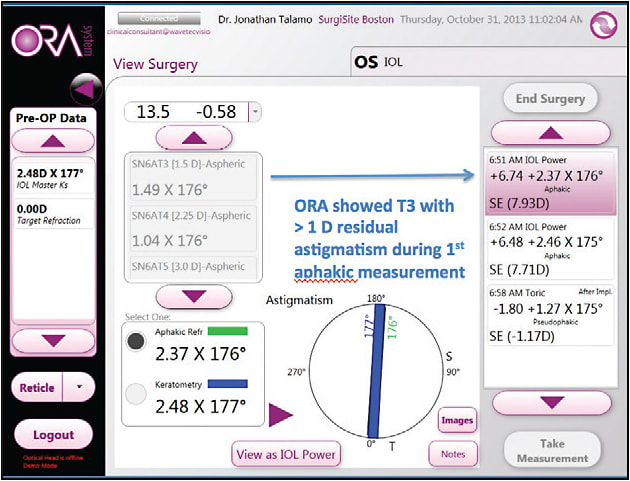Open the Images button

pyautogui.click(x=457, y=420)
